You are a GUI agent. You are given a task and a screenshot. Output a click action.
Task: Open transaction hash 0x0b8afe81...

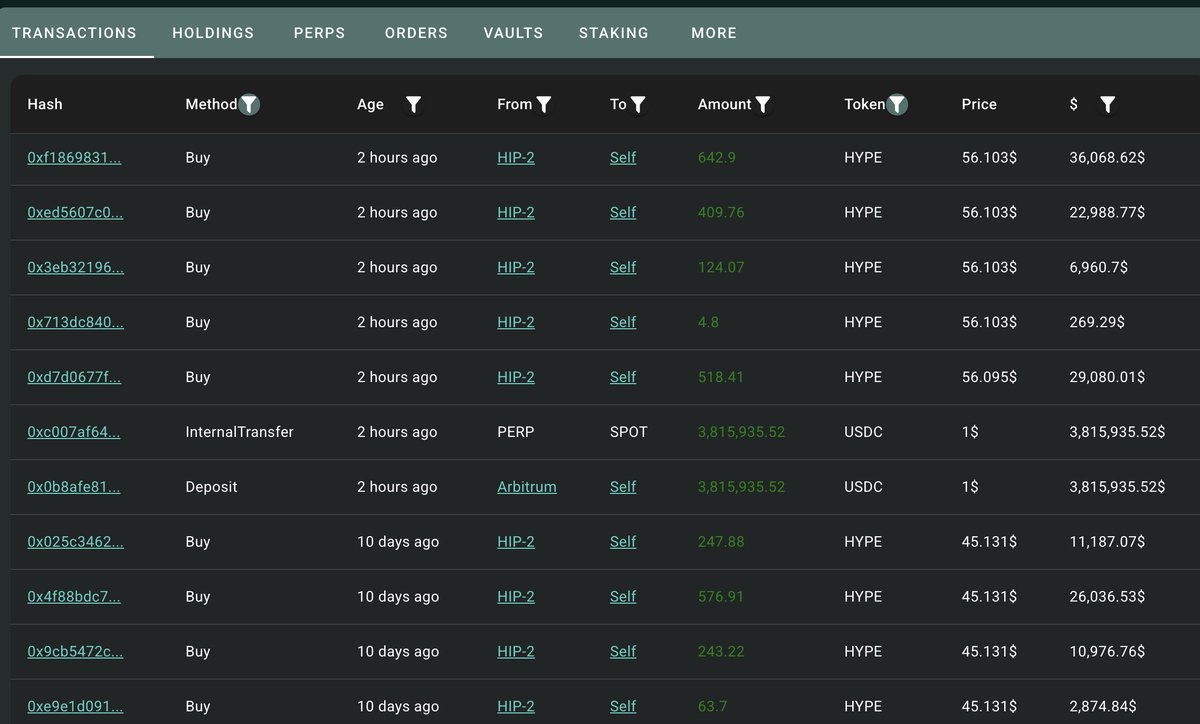click(x=74, y=488)
